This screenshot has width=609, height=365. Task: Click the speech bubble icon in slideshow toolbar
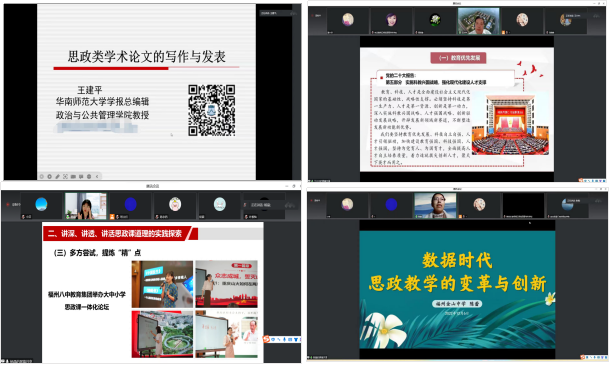[81, 176]
